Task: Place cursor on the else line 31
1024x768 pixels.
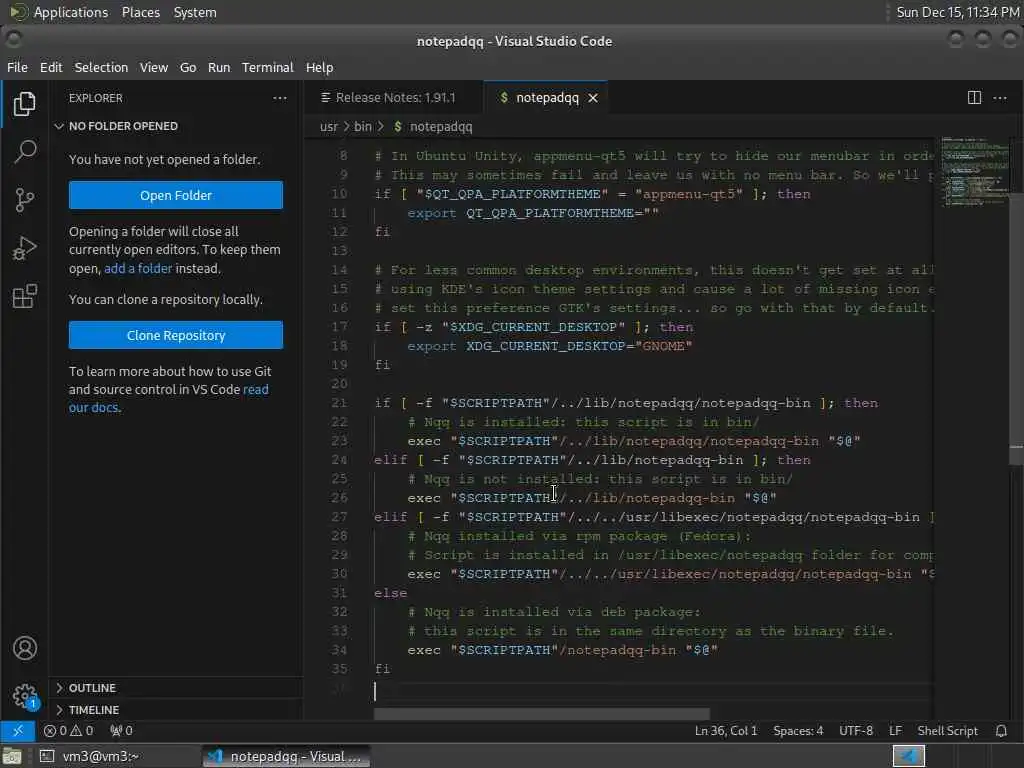Action: click(x=391, y=593)
